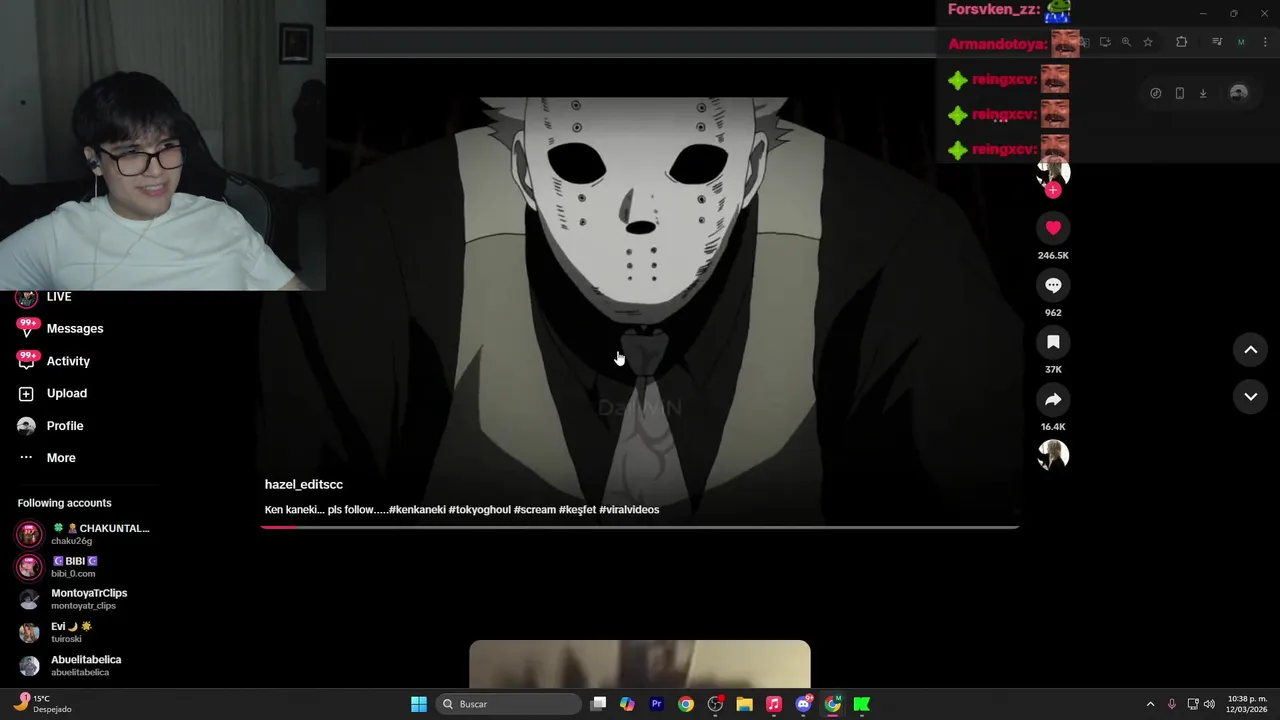The image size is (1280, 720).
Task: Open weather widget showing 15°C
Action: tap(42, 704)
